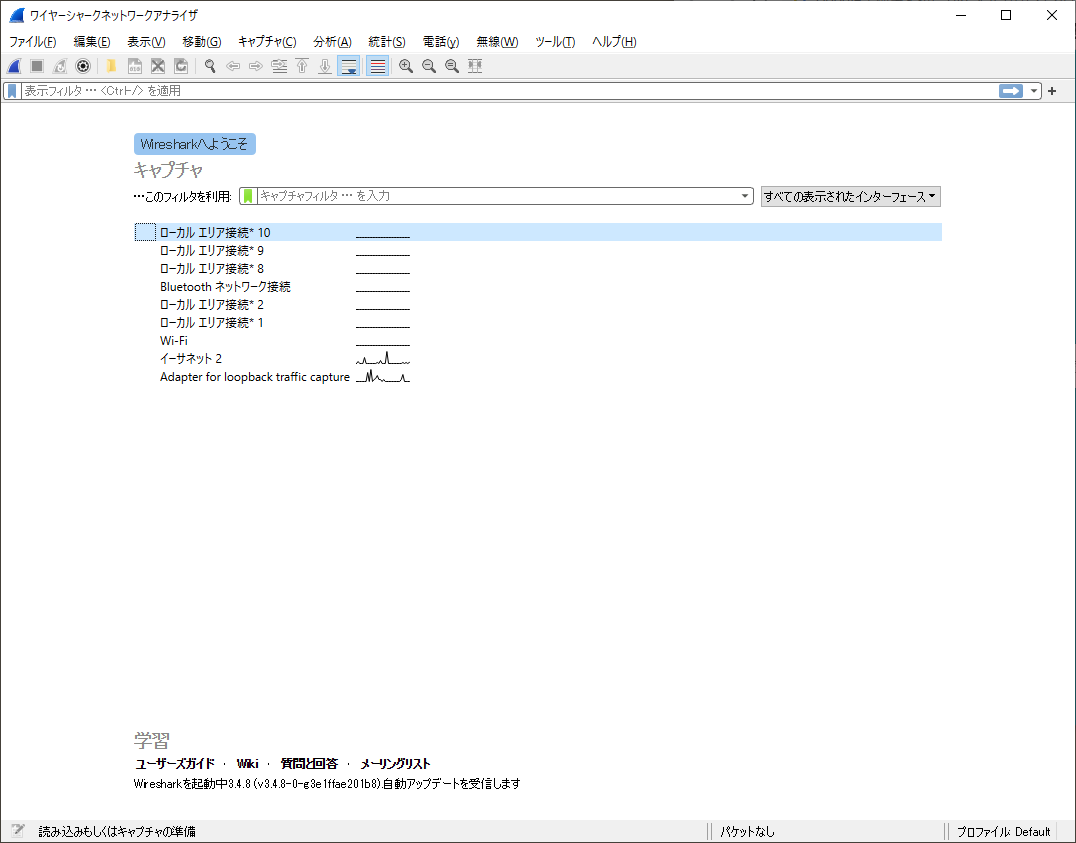Reset zoom to normal size icon
Image resolution: width=1076 pixels, height=843 pixels.
point(452,66)
